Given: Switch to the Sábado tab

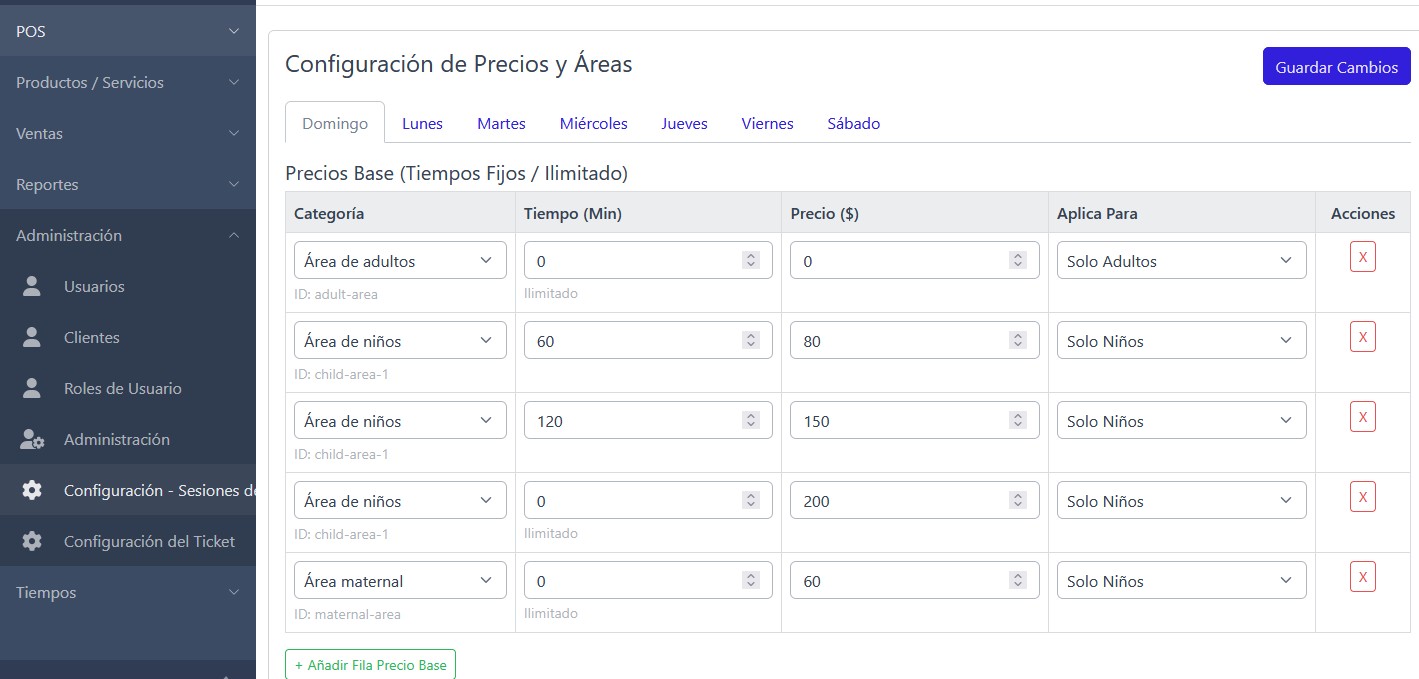Looking at the screenshot, I should (x=853, y=123).
